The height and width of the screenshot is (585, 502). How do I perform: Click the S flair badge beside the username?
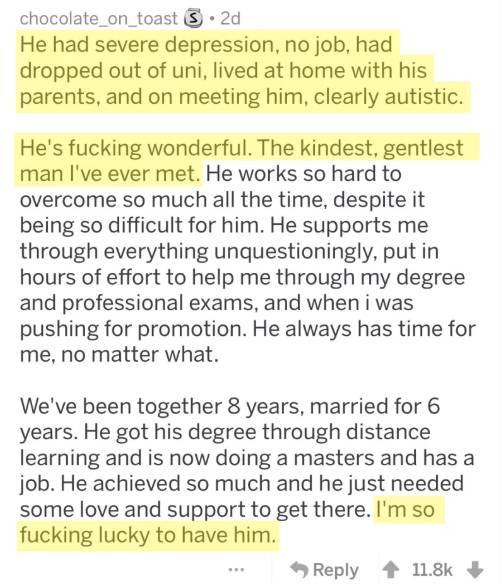(x=193, y=19)
